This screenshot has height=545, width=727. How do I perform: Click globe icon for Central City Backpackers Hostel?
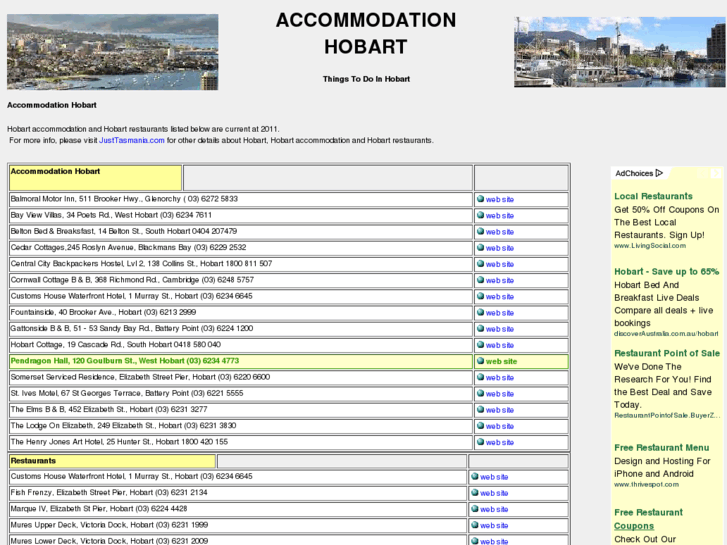(480, 264)
